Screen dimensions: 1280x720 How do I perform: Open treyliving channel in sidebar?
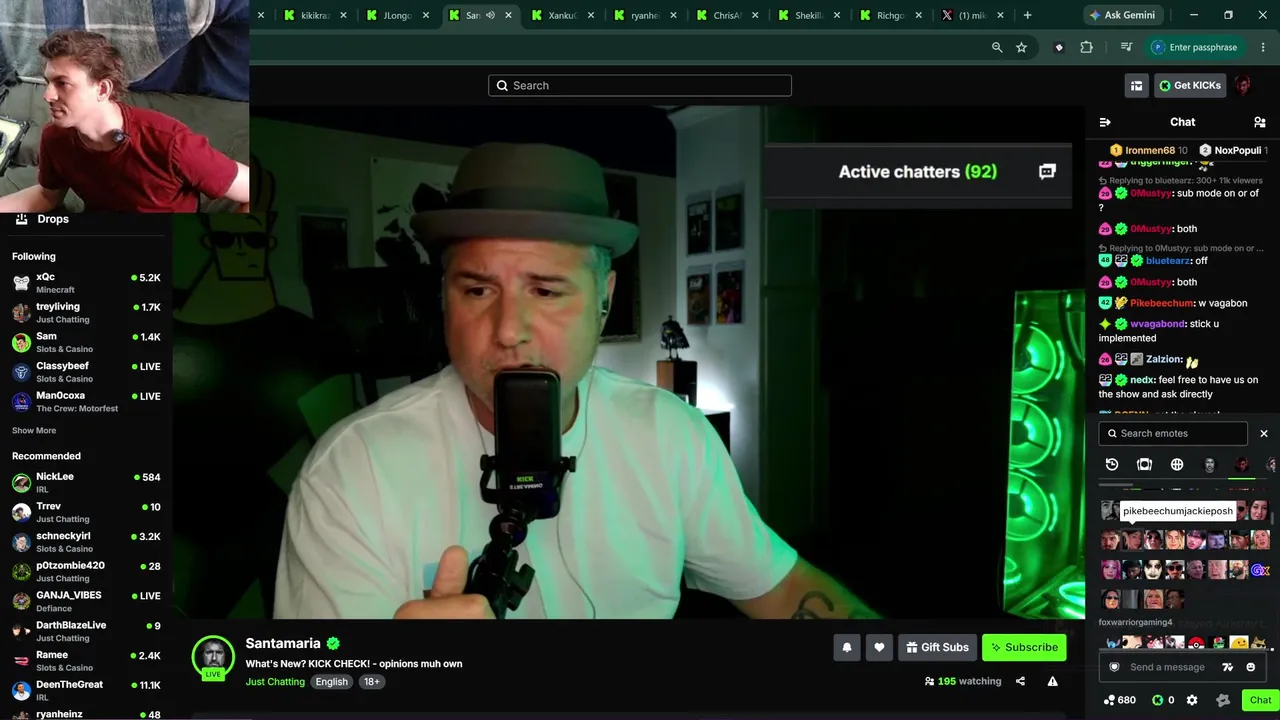click(x=86, y=313)
